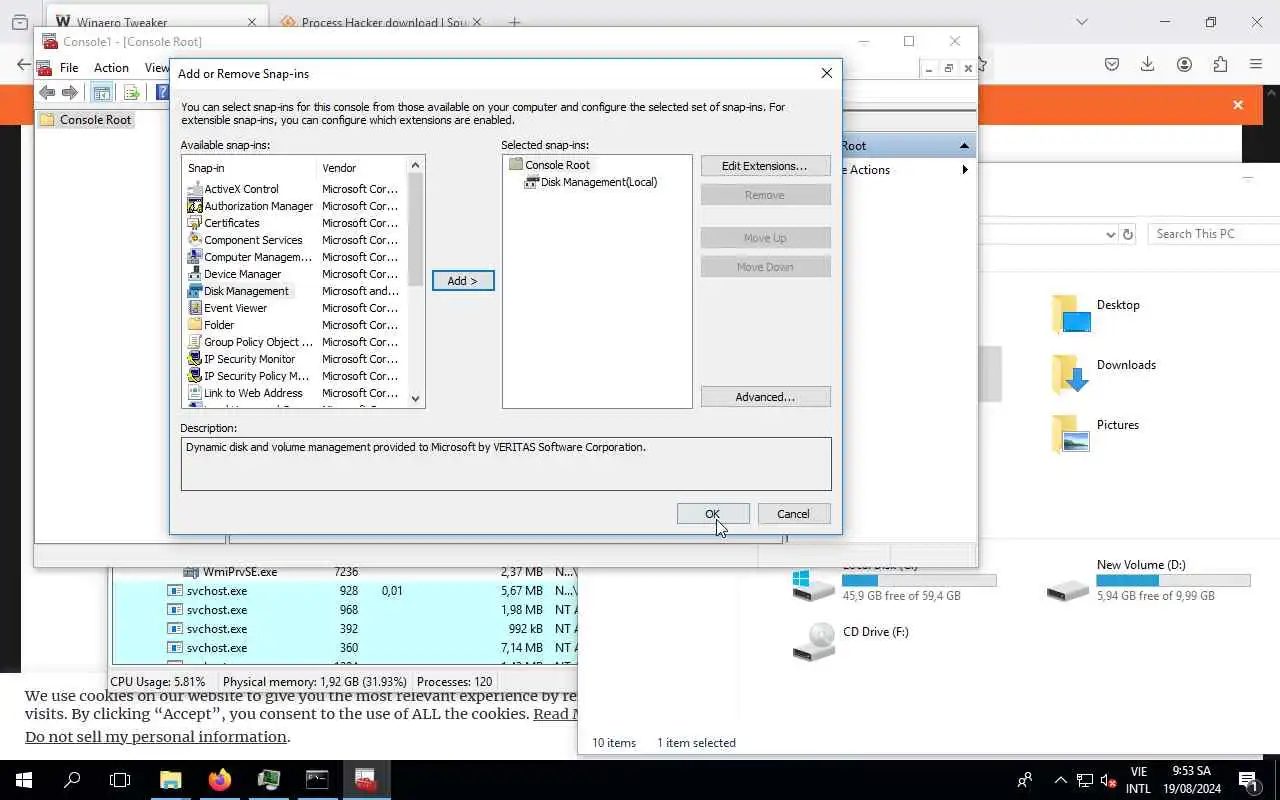Select Disk Management(Local) in Selected snap-ins
This screenshot has height=800, width=1280.
point(590,182)
